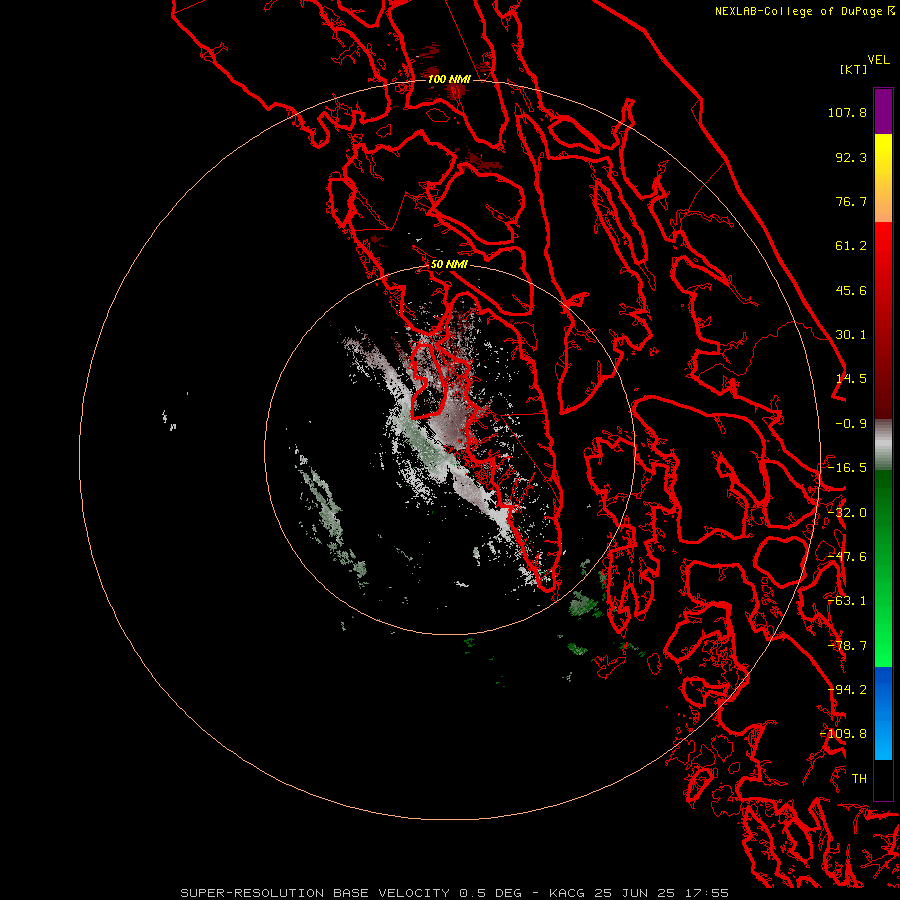Click the 92.3 velocity scale value

(x=851, y=157)
